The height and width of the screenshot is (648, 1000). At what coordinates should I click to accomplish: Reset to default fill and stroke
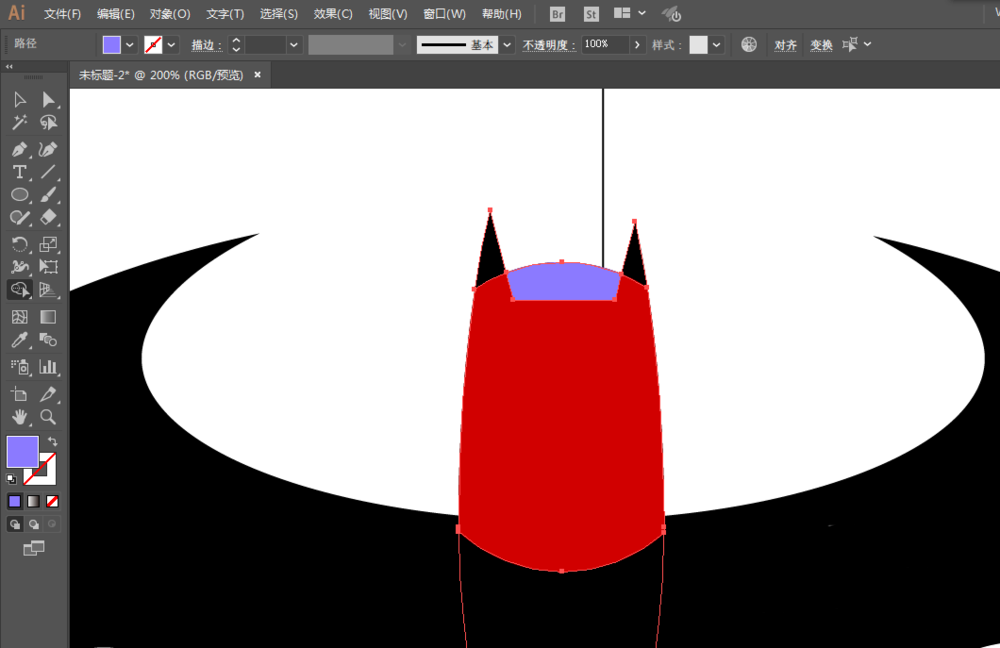11,478
